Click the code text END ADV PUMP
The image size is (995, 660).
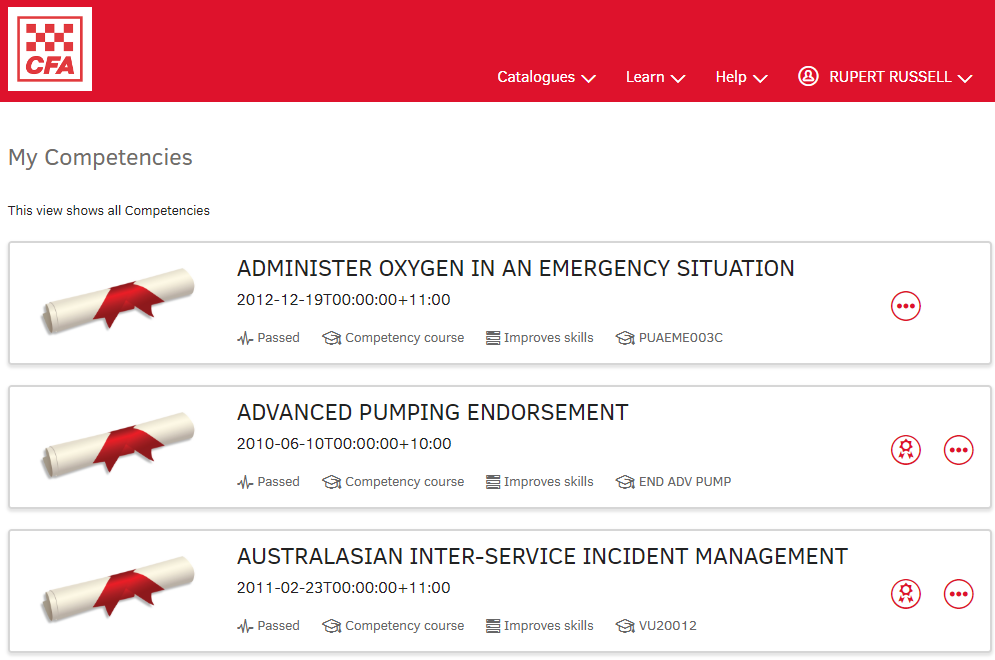[685, 482]
